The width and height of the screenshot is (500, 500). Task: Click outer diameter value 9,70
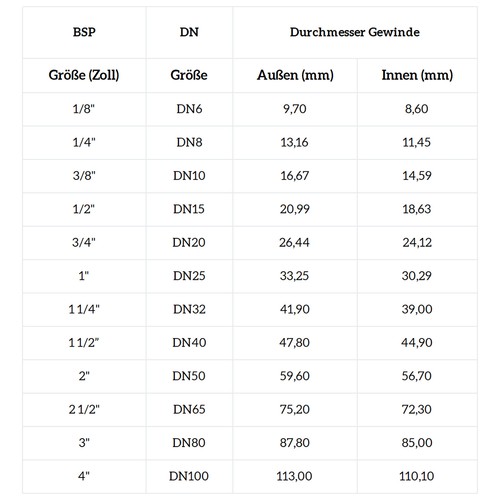coord(295,109)
